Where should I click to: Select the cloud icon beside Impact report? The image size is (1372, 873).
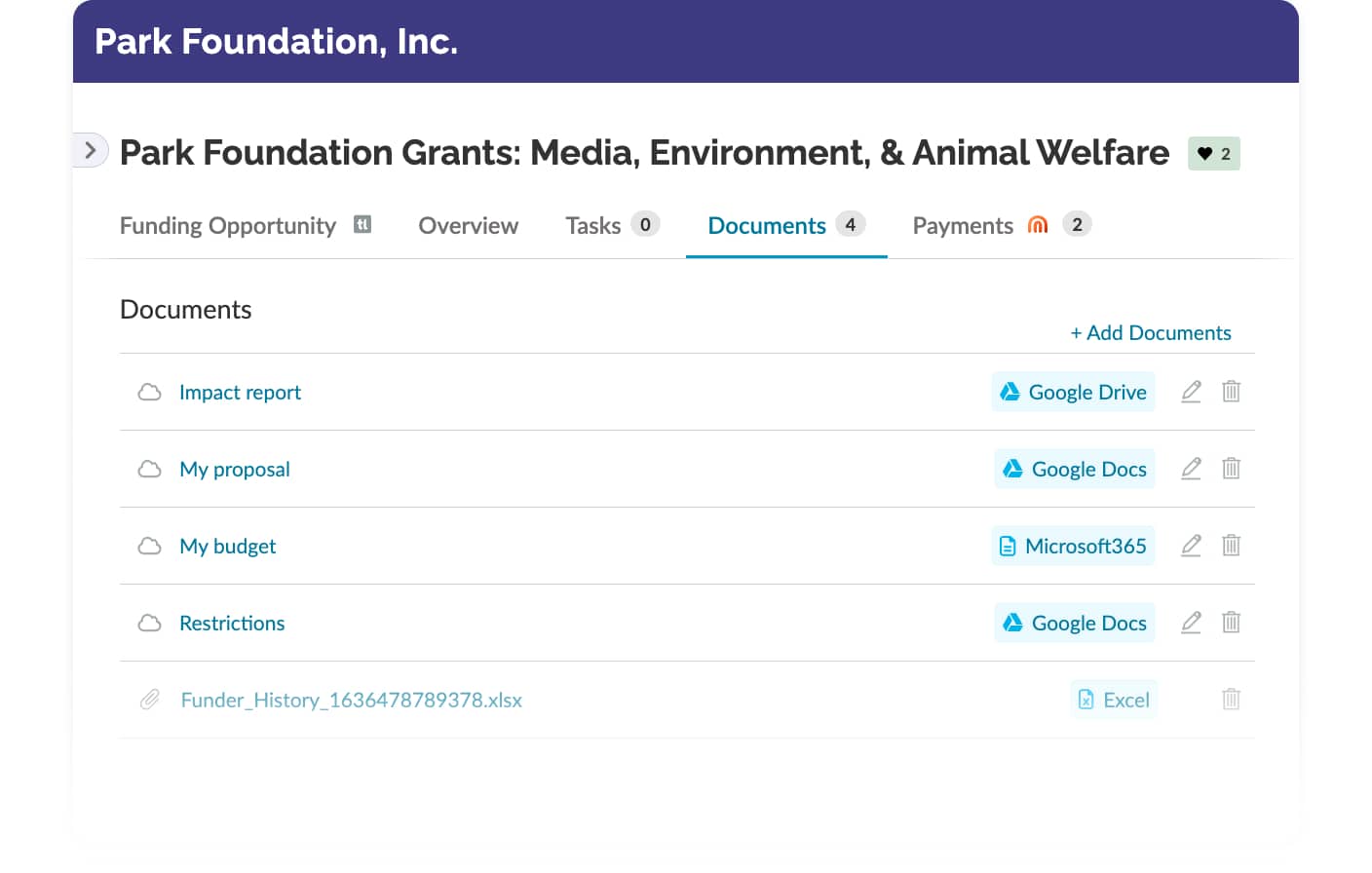149,392
